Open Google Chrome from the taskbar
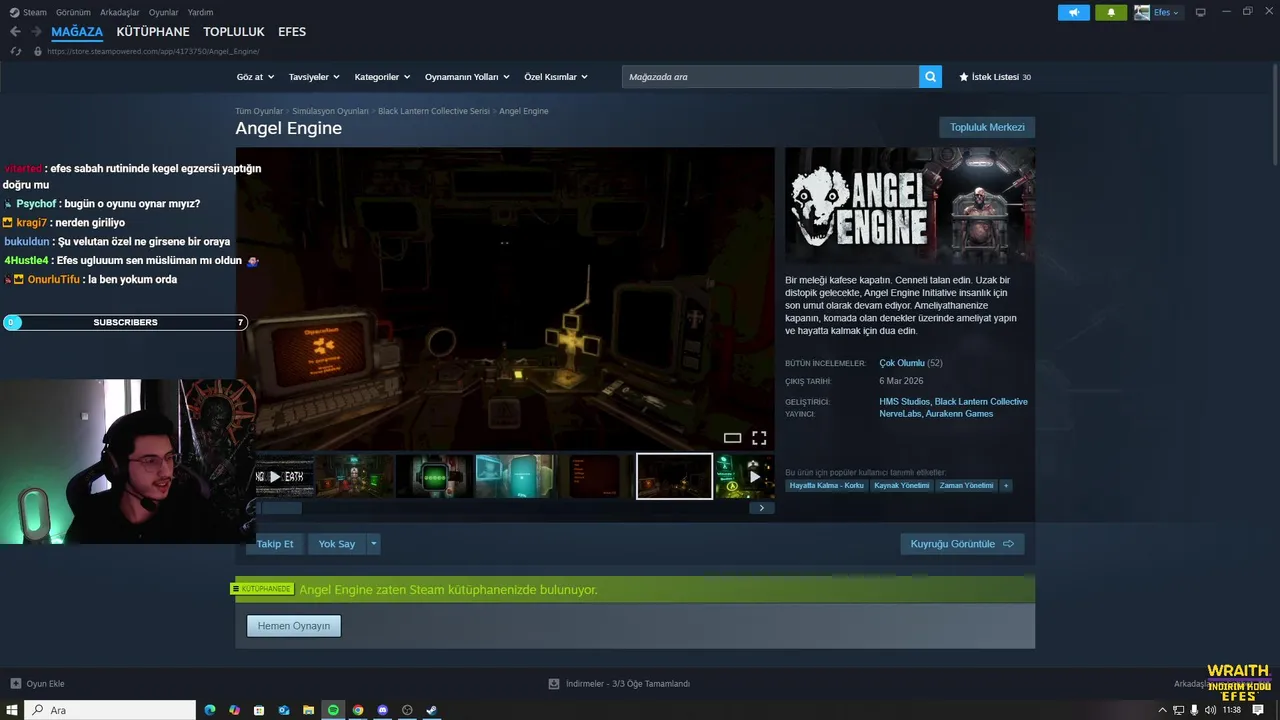Viewport: 1280px width, 720px height. tap(358, 710)
